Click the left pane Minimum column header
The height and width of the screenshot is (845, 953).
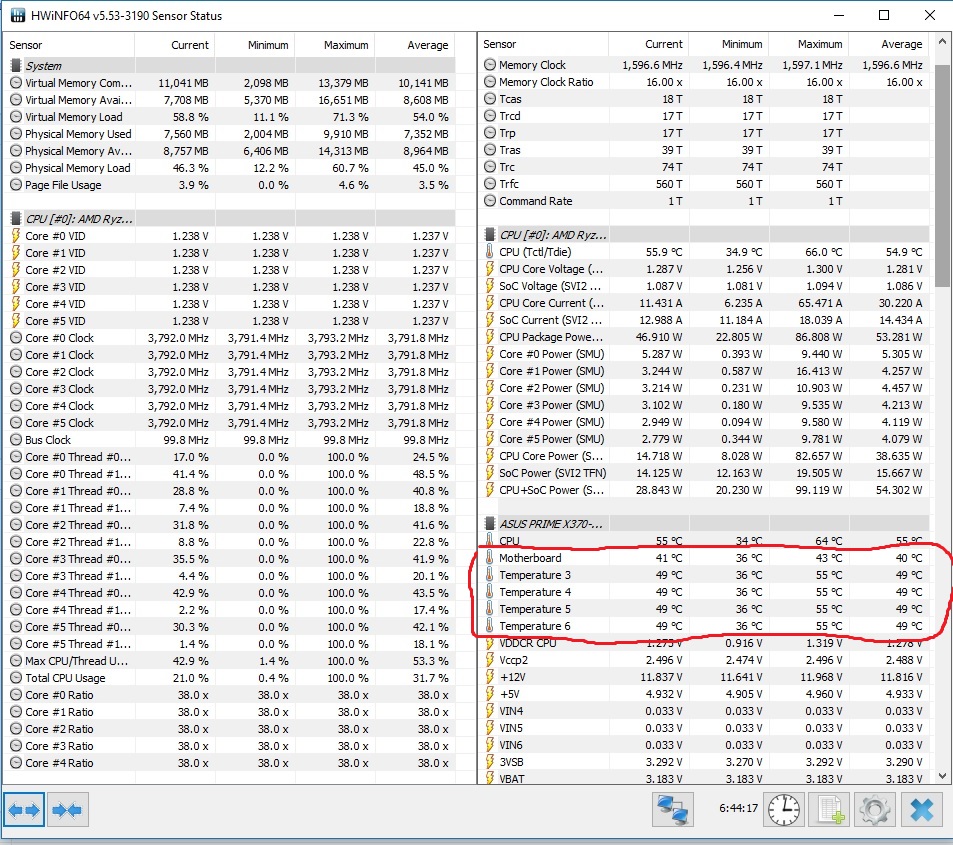tap(255, 45)
